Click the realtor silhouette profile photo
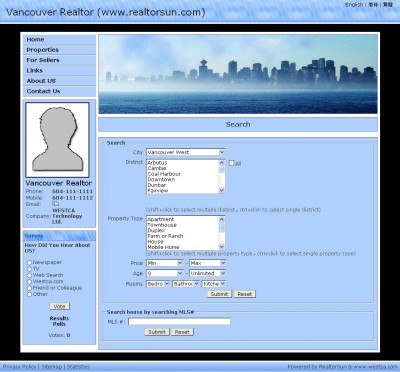The image size is (400, 372). [x=57, y=140]
